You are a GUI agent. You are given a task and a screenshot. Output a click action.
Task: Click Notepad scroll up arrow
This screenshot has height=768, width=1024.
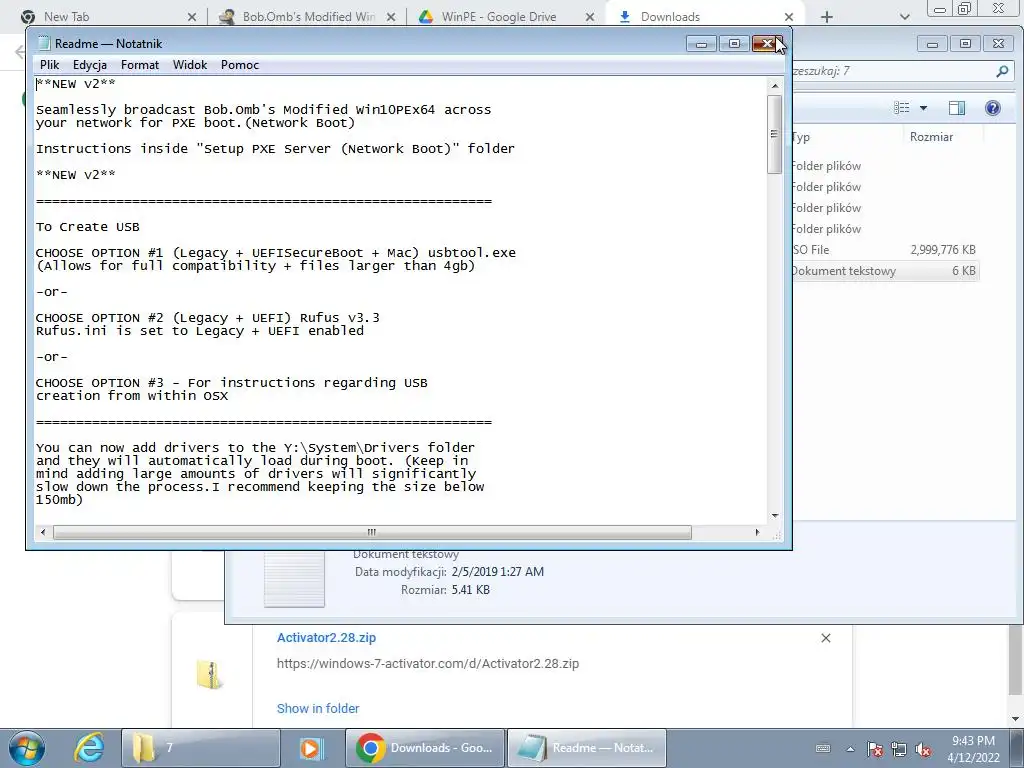[775, 86]
